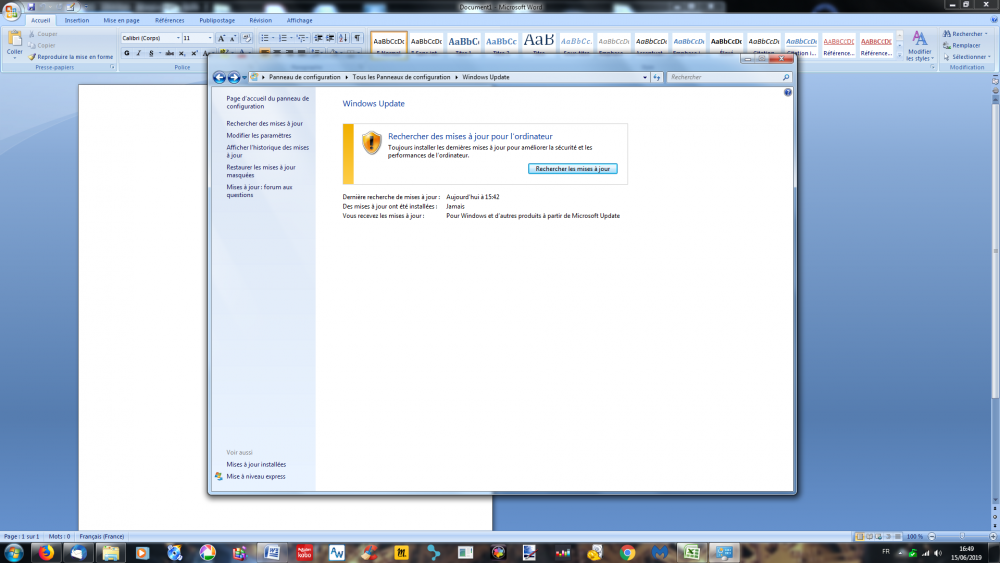This screenshot has height=563, width=1000.
Task: Click Reproduire la mise en forme brush
Action: tap(70, 57)
